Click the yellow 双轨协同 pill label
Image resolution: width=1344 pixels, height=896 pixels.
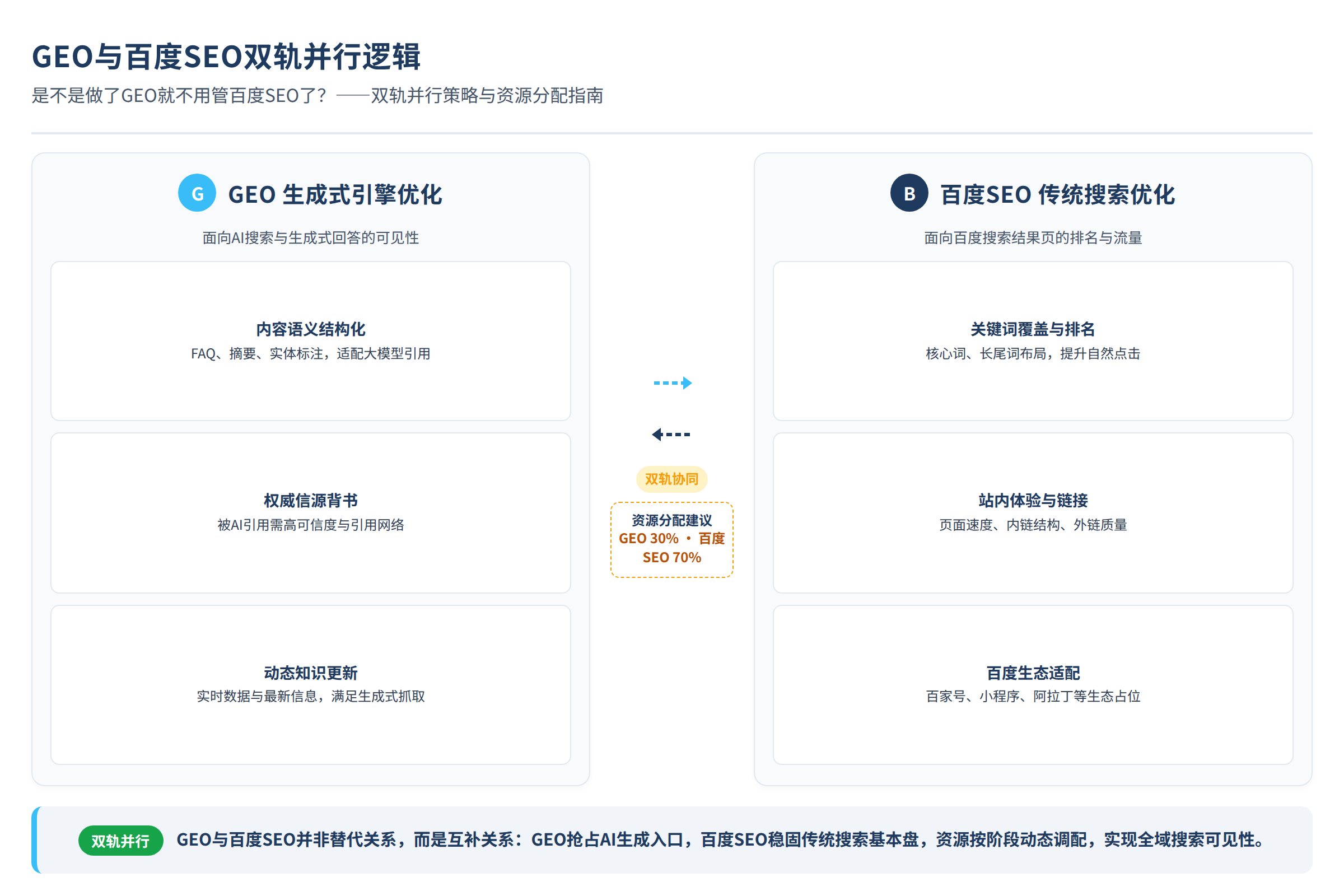click(672, 479)
